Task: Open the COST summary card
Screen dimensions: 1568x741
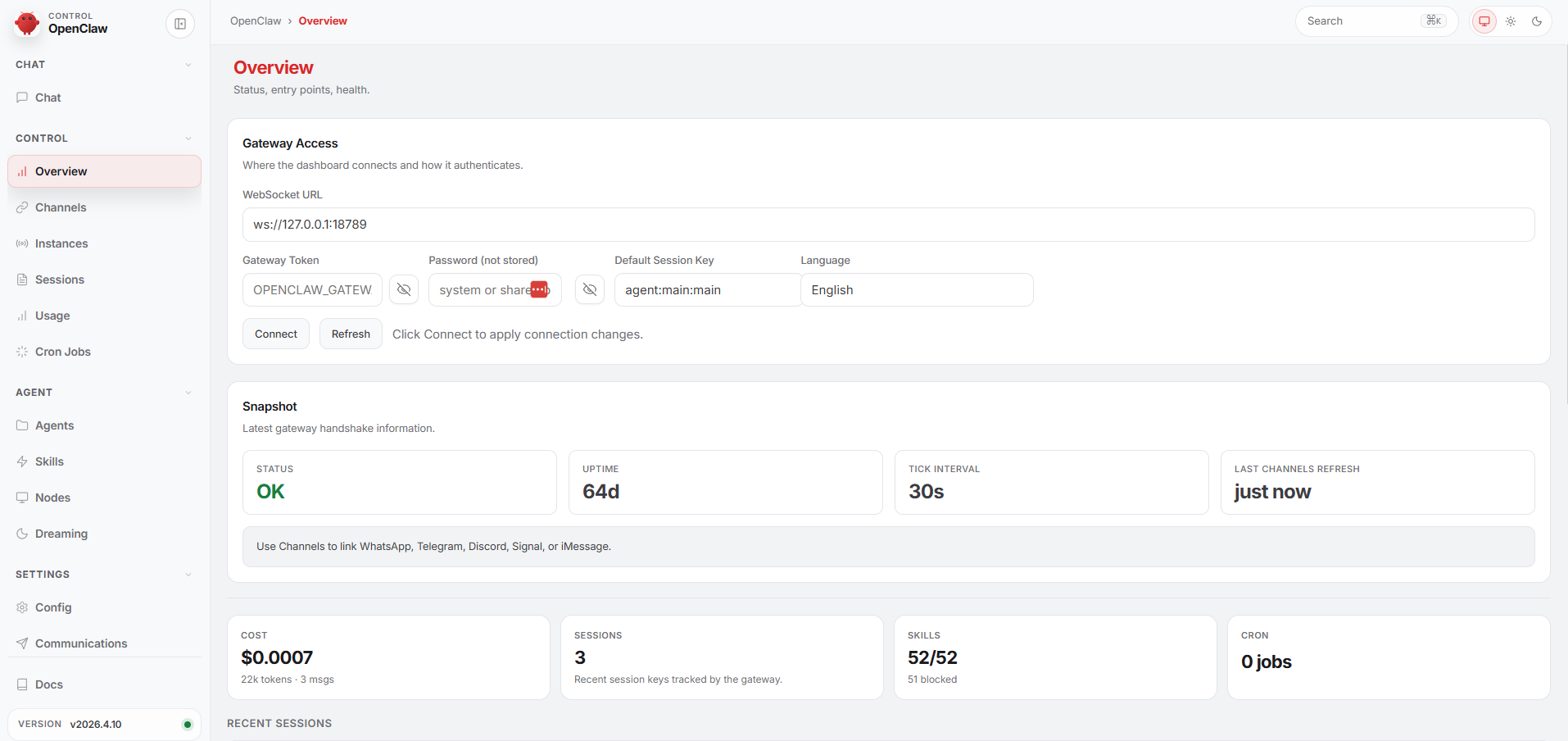Action: [388, 657]
